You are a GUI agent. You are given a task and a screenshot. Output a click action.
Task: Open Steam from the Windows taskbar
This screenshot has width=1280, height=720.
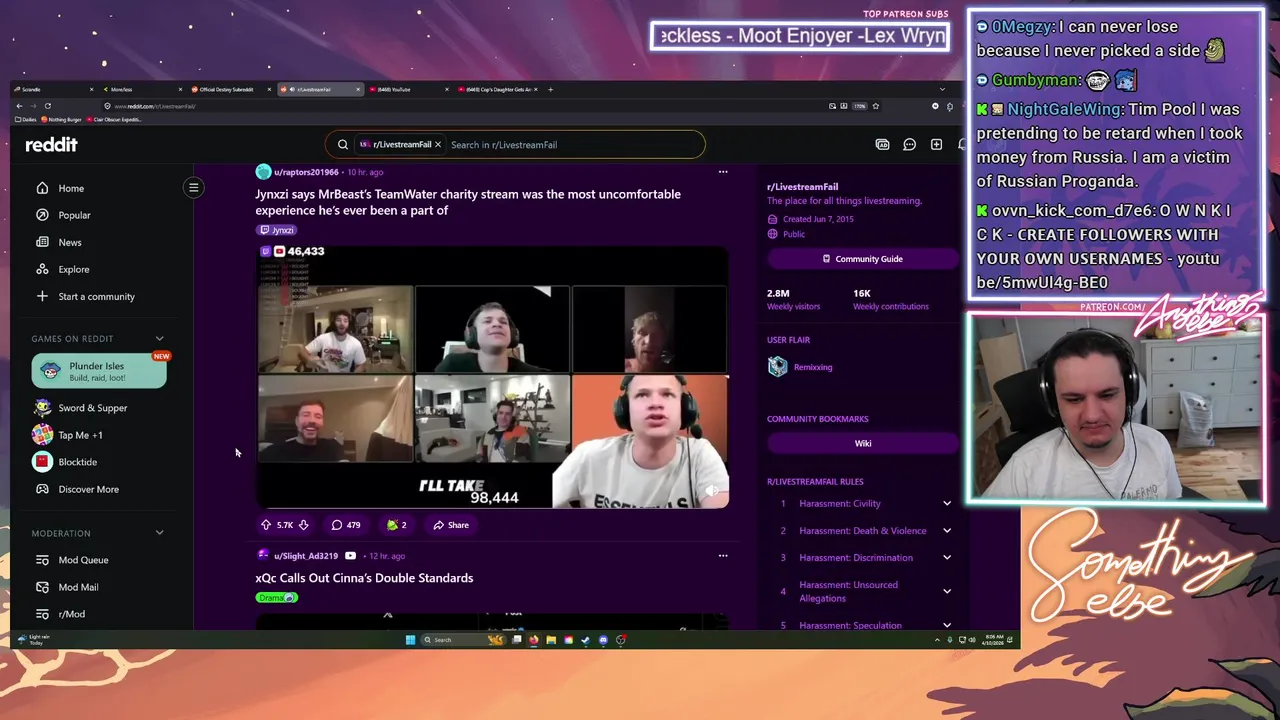(x=586, y=640)
